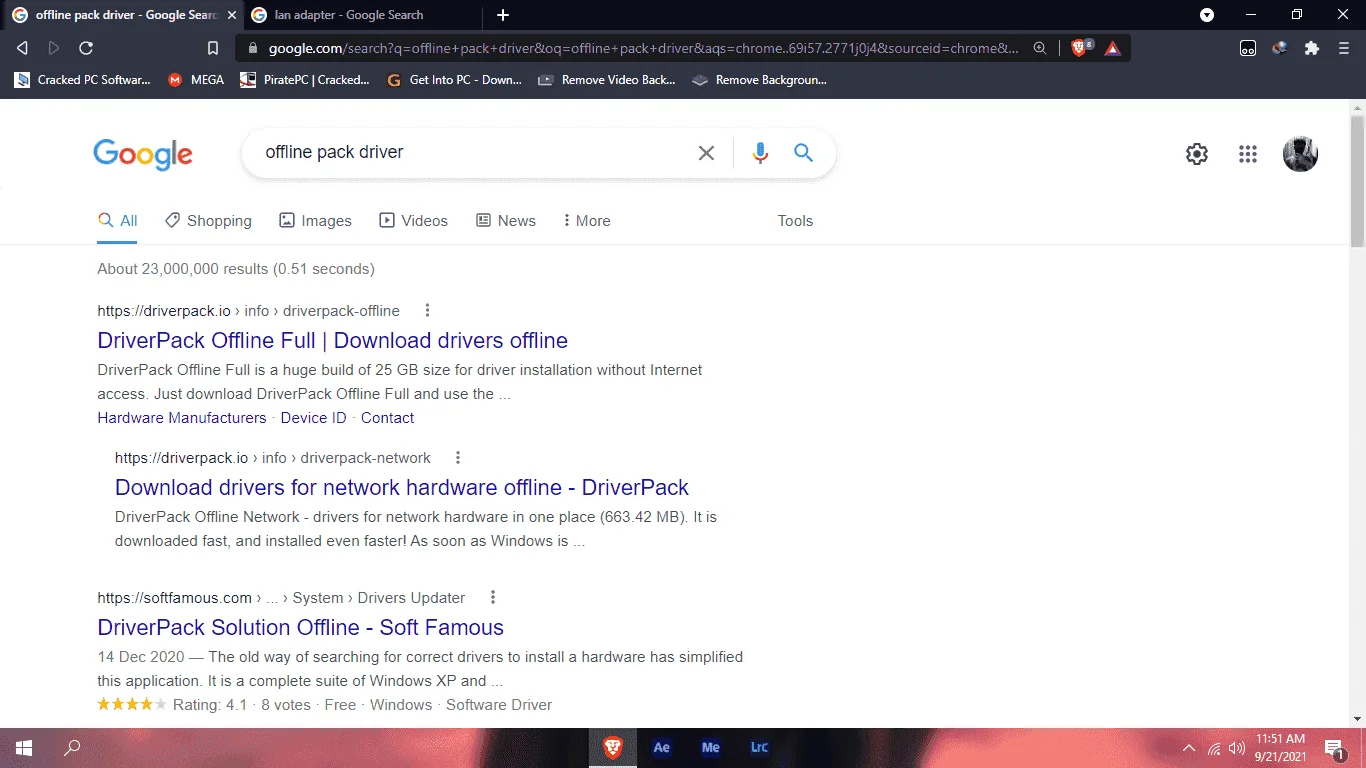Image resolution: width=1366 pixels, height=768 pixels.
Task: Open the Tools search options
Action: 795,221
